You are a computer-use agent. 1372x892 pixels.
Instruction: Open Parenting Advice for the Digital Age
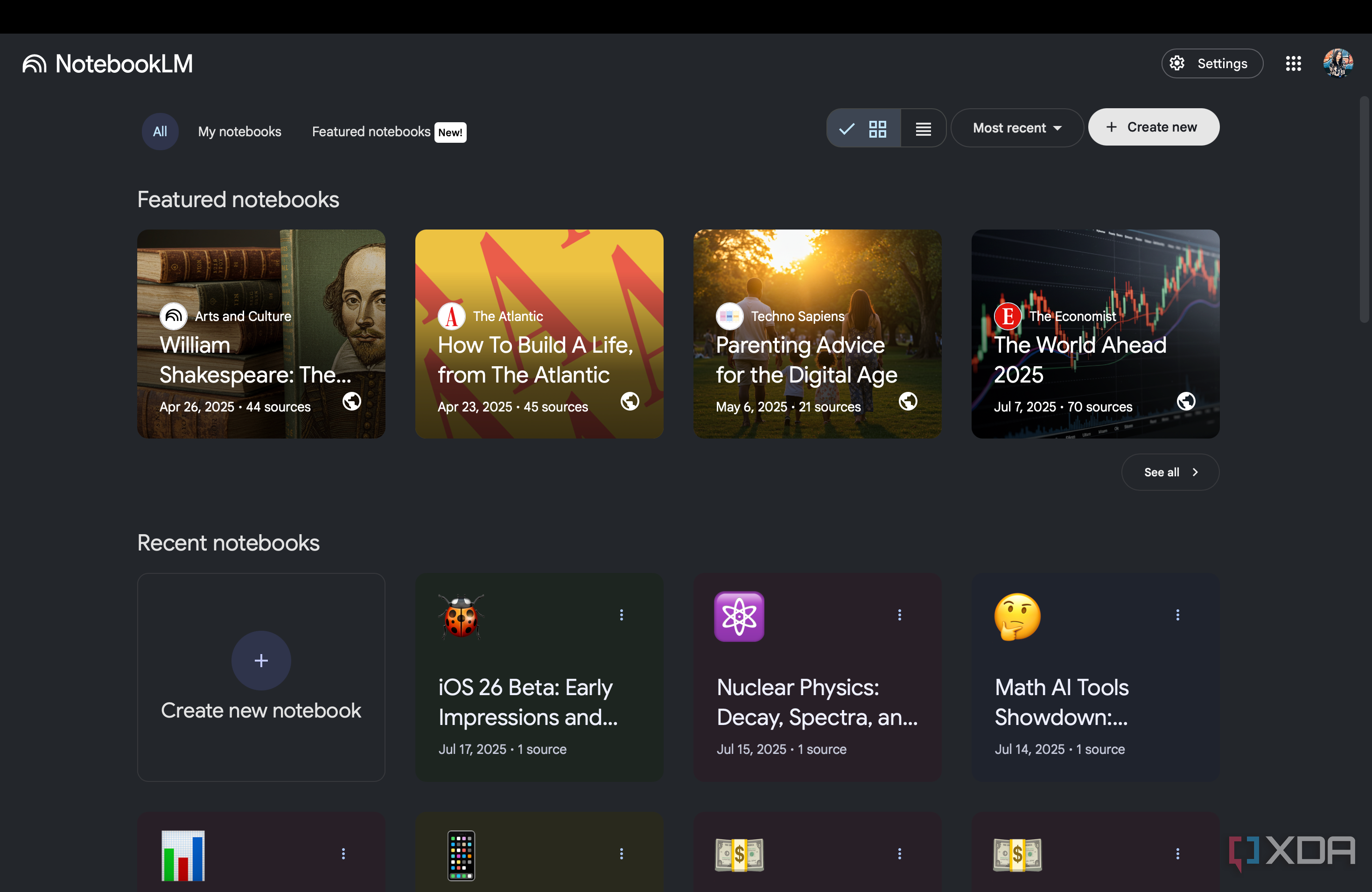click(817, 334)
